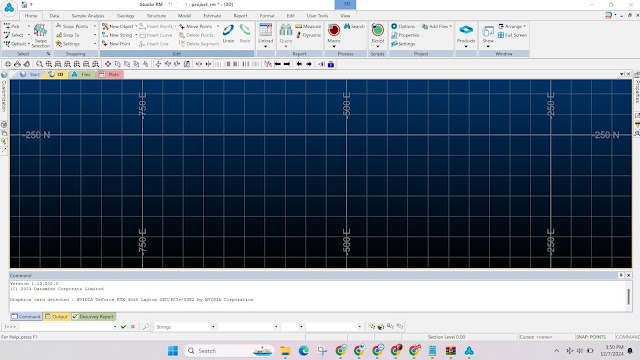Open File Explorer from taskbar
The width and height of the screenshot is (640, 360).
pos(285,351)
